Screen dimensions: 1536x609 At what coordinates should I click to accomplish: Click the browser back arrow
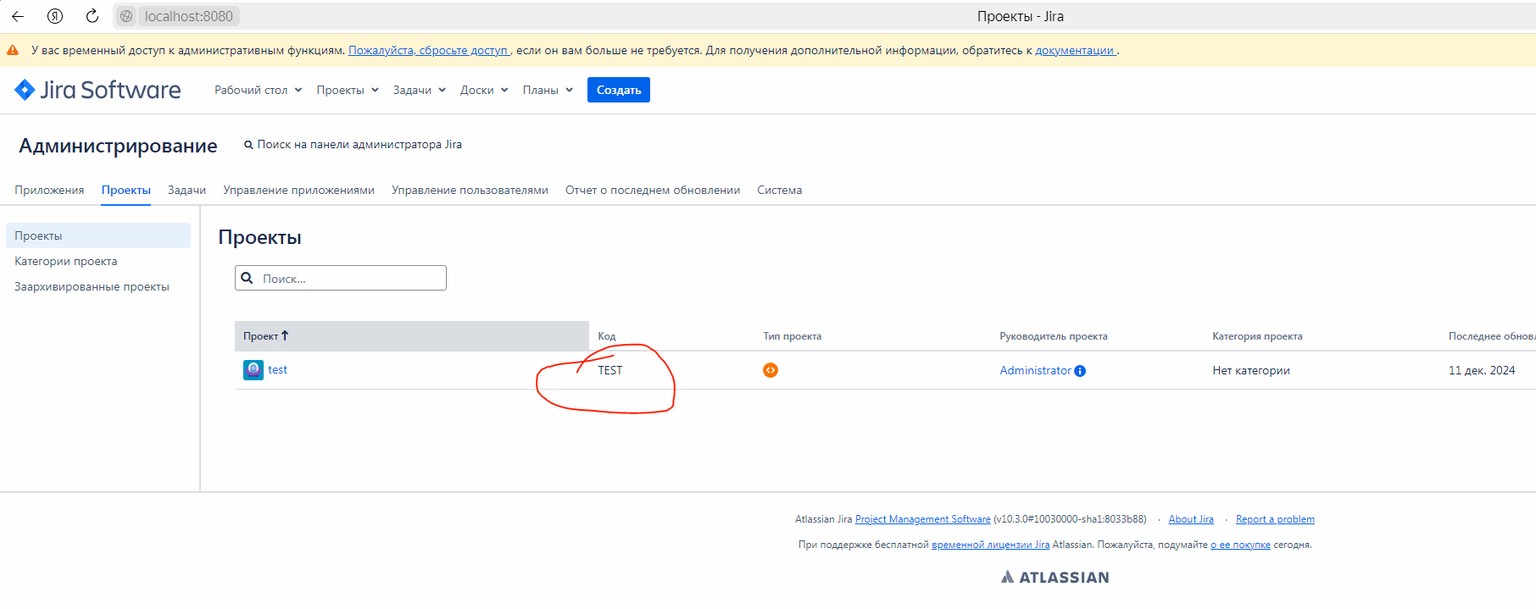click(17, 16)
